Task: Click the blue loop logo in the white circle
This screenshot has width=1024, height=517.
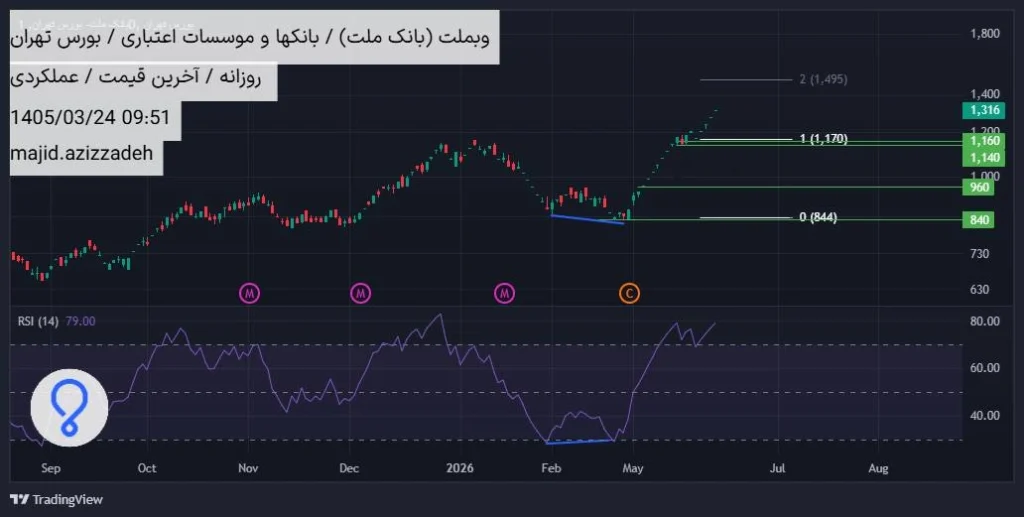Action: pyautogui.click(x=69, y=408)
